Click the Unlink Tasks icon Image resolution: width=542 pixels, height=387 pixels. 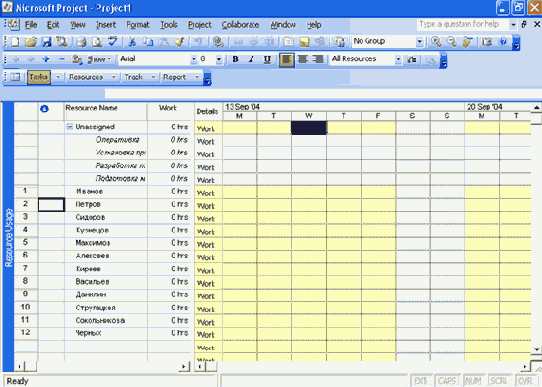tap(254, 42)
